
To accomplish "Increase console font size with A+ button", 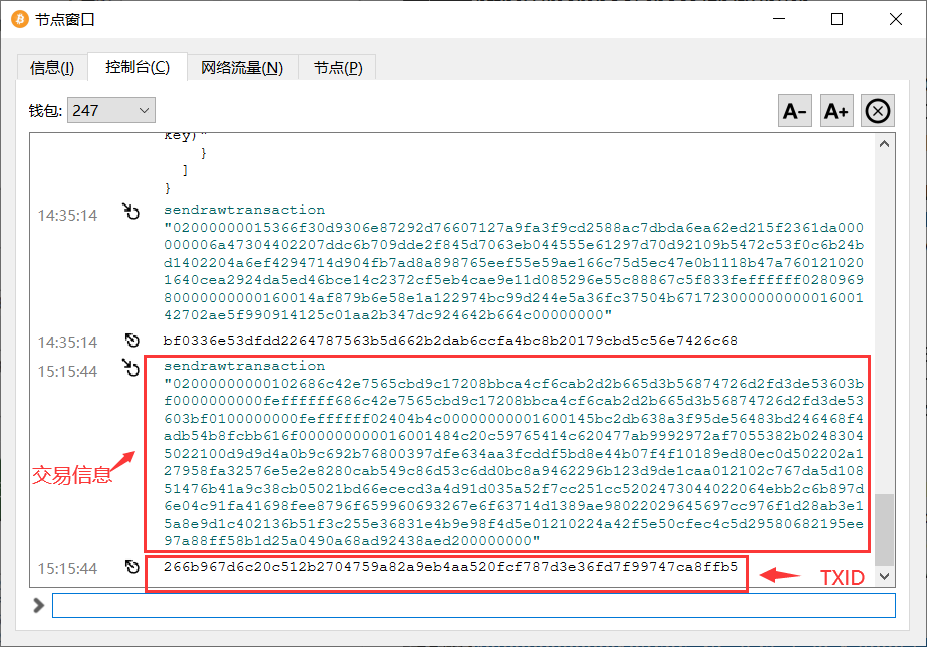I will (x=836, y=111).
